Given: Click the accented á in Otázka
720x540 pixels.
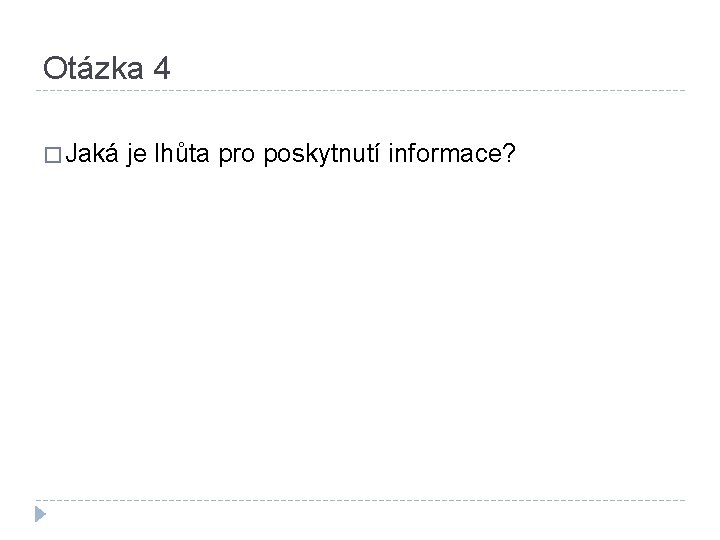Looking at the screenshot, I should (83, 68).
